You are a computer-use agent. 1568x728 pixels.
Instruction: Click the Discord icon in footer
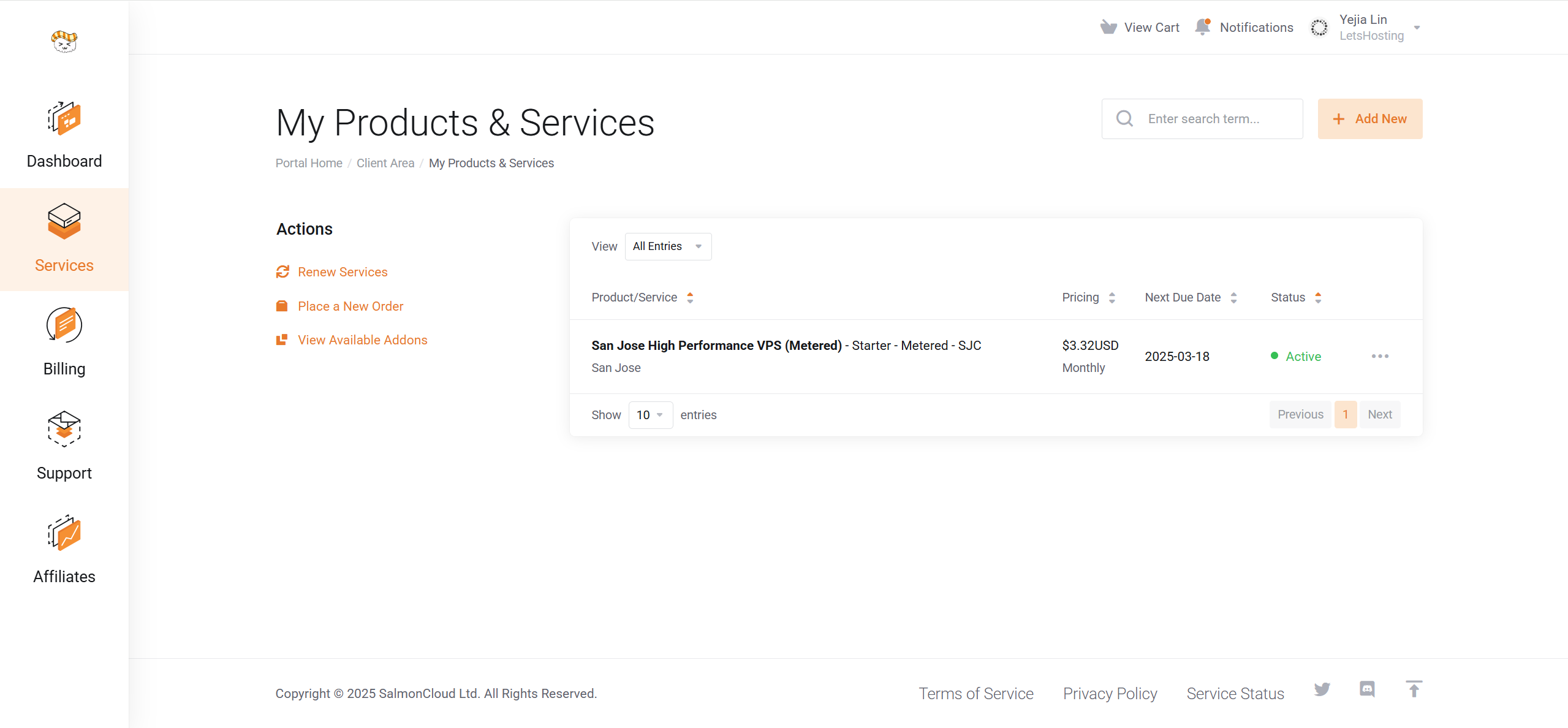tap(1367, 689)
